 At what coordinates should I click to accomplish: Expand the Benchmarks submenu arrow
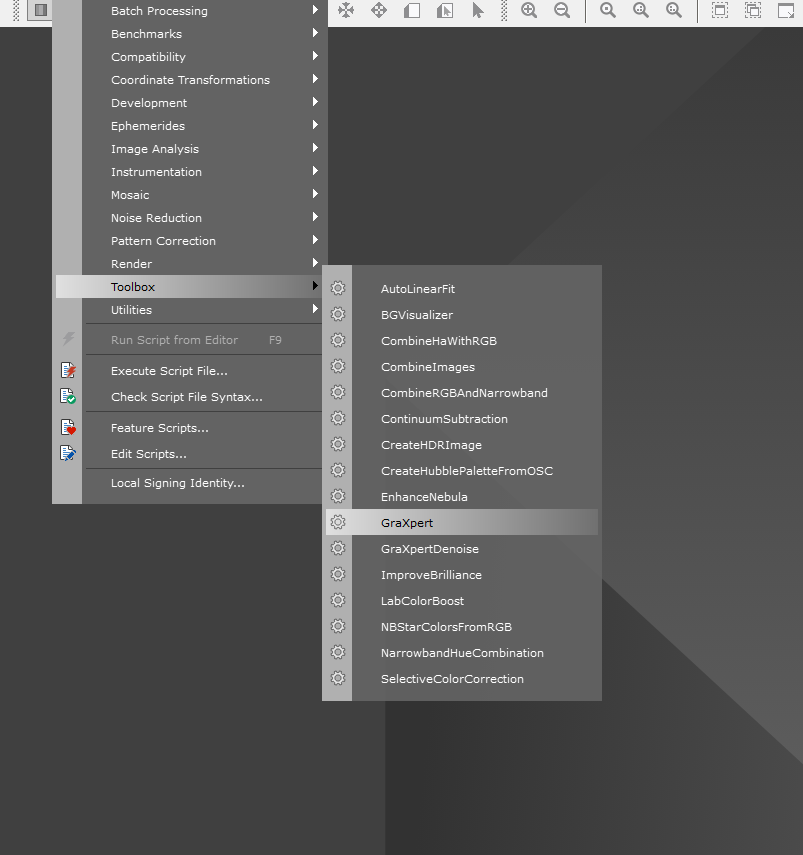pyautogui.click(x=315, y=33)
